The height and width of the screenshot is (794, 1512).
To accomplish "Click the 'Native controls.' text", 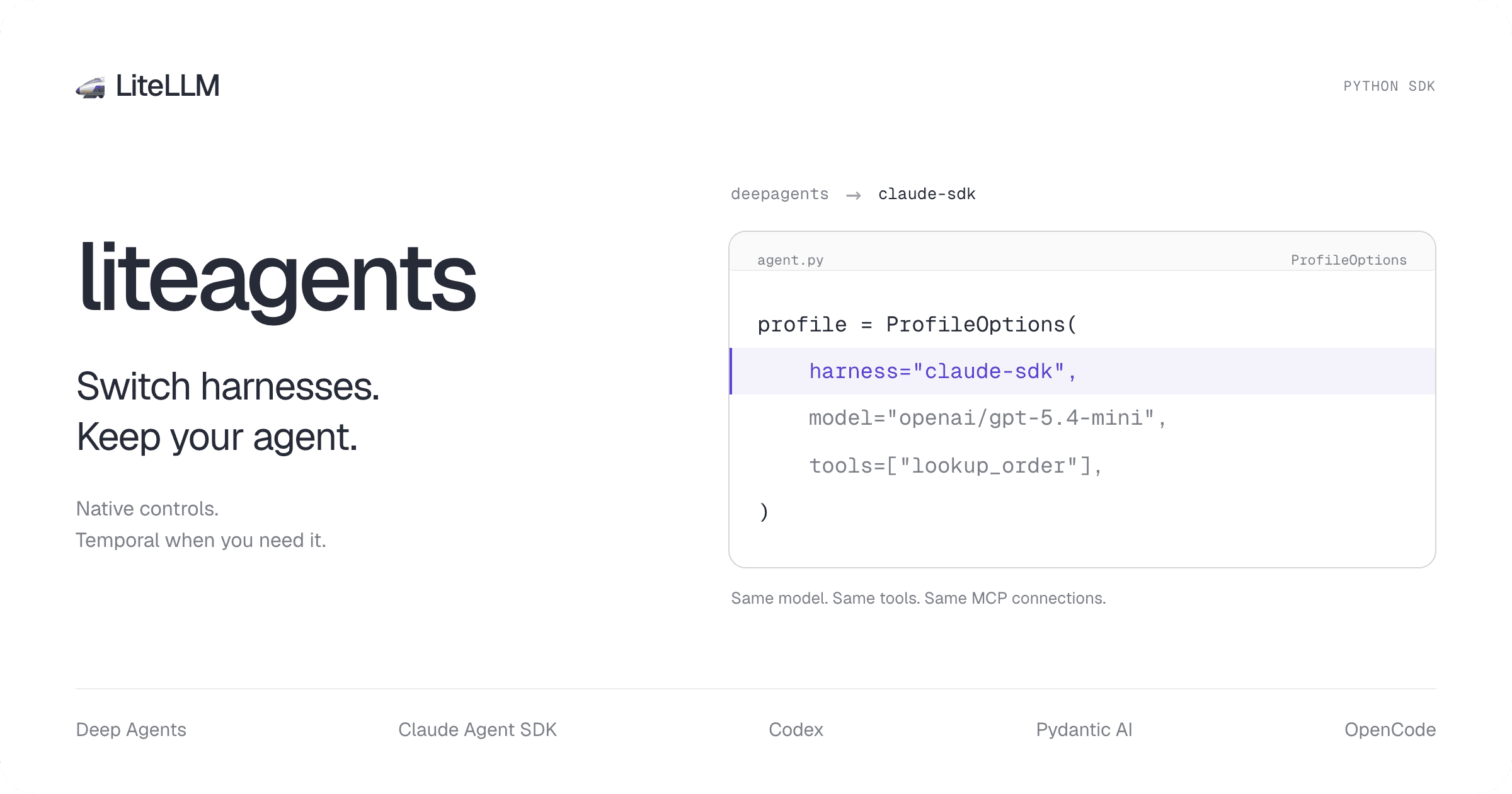I will click(147, 509).
